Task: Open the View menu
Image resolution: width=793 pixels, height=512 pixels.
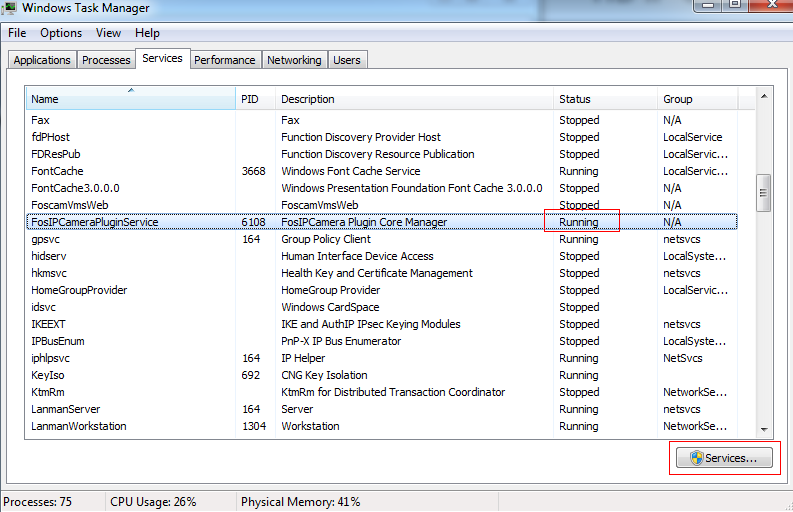Action: pos(108,33)
